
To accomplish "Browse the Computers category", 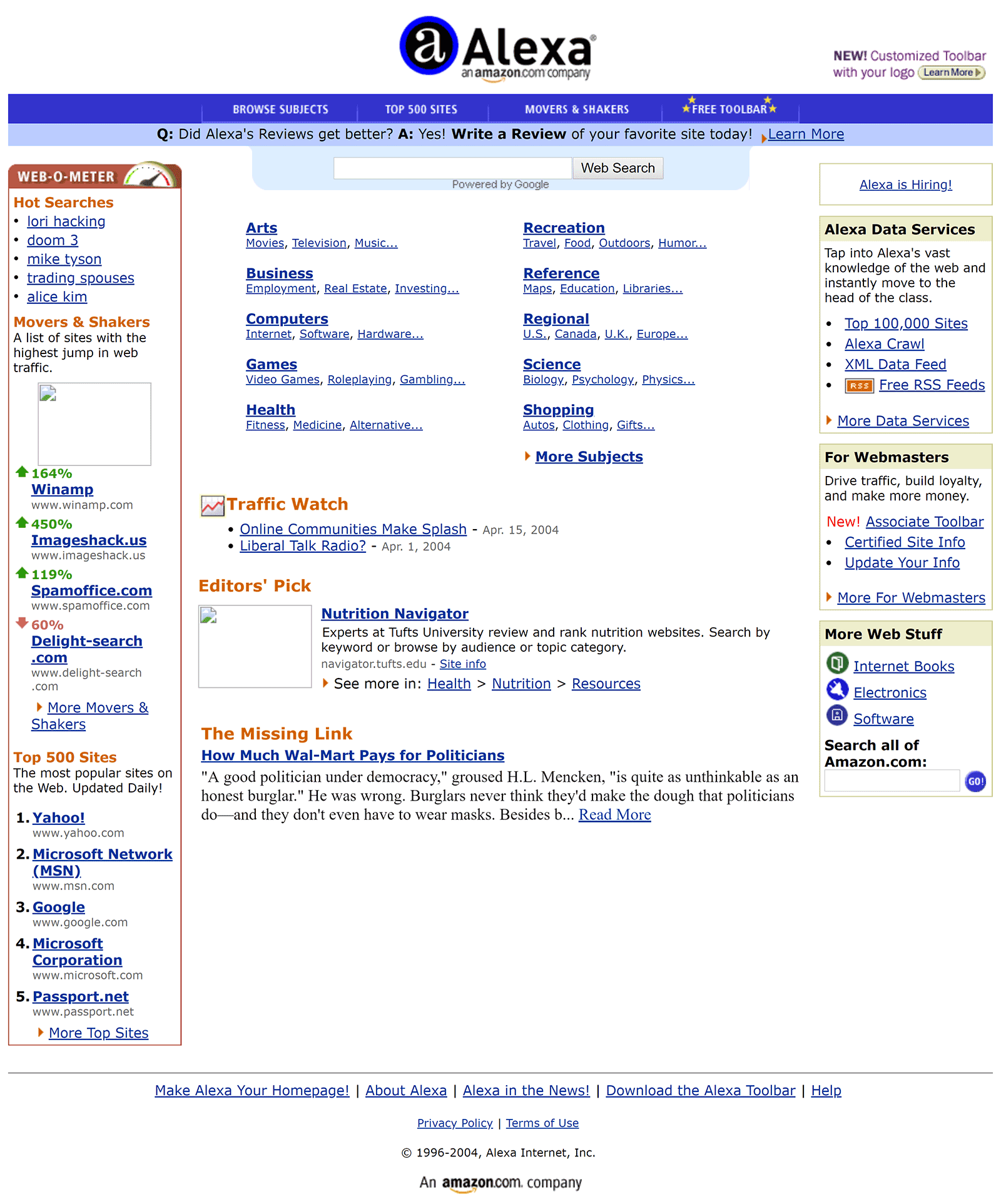I will pos(287,319).
